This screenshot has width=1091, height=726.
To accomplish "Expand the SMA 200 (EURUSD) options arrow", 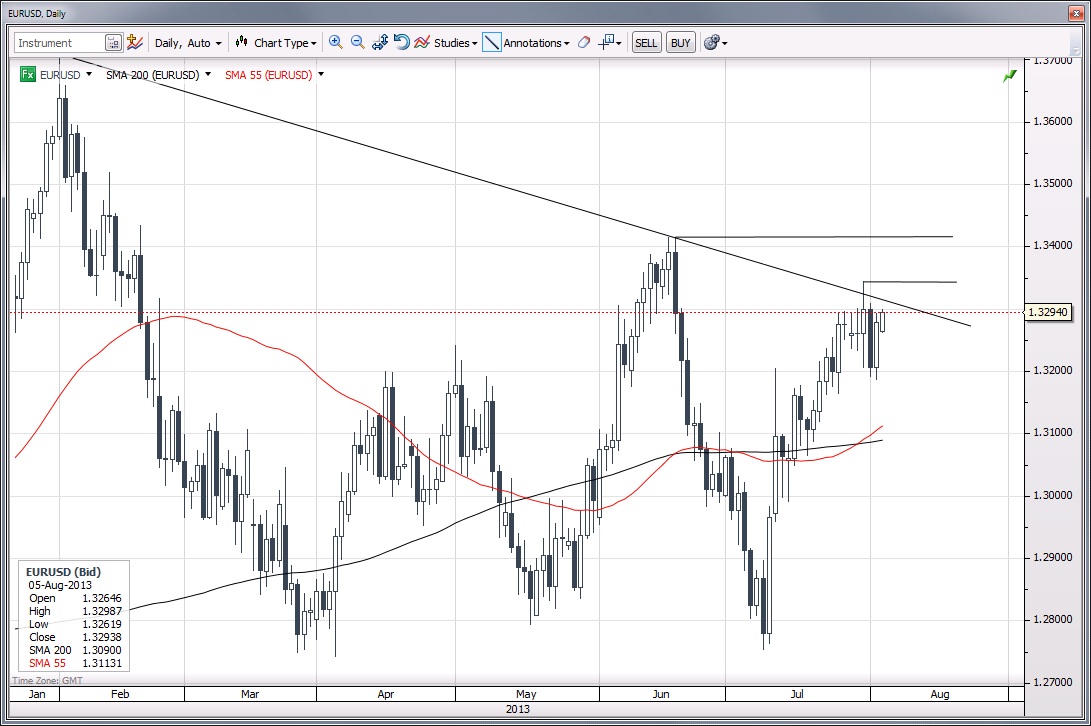I will click(208, 75).
